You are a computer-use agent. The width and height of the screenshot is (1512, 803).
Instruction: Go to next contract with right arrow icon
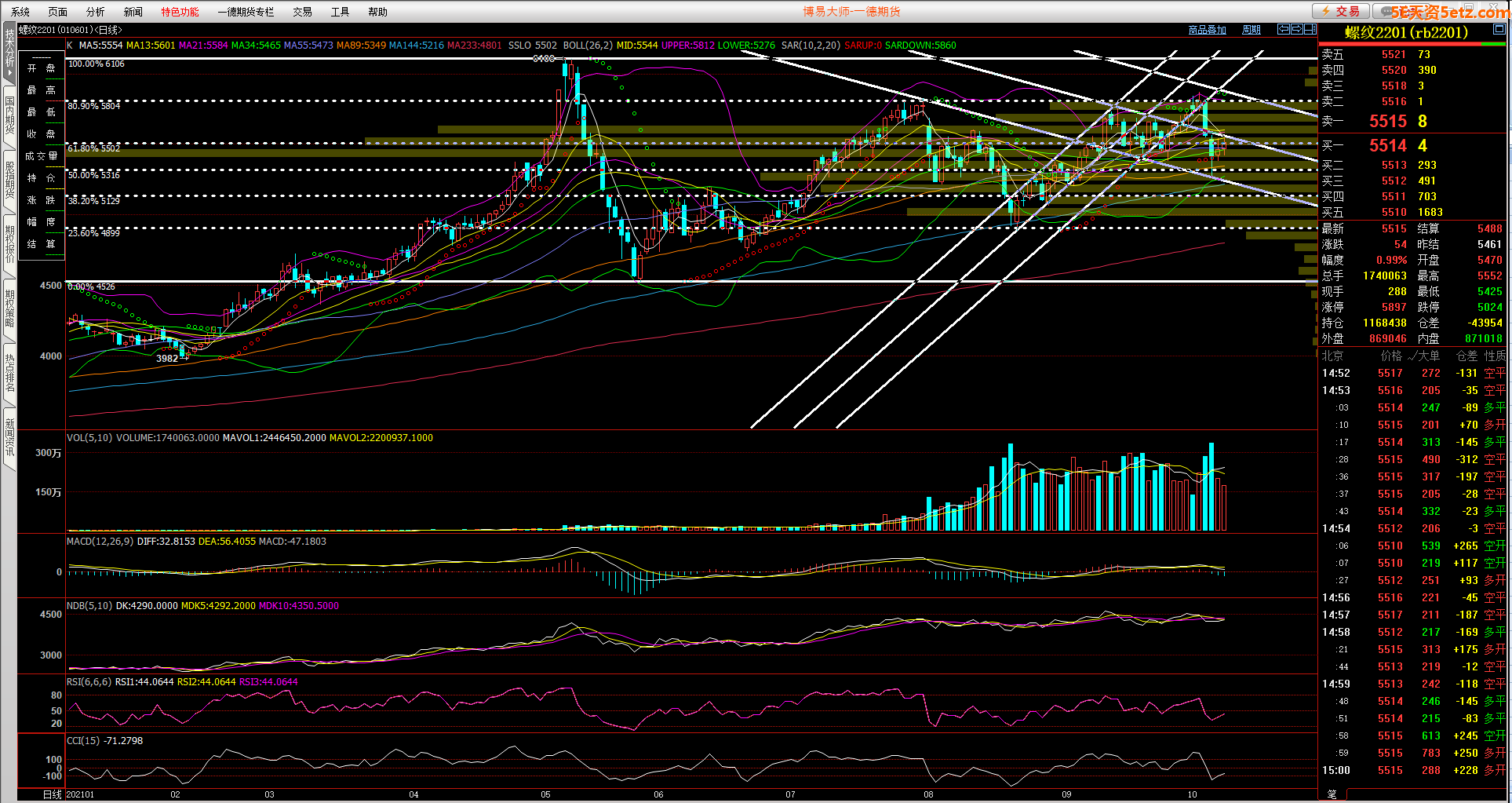pyautogui.click(x=1297, y=29)
